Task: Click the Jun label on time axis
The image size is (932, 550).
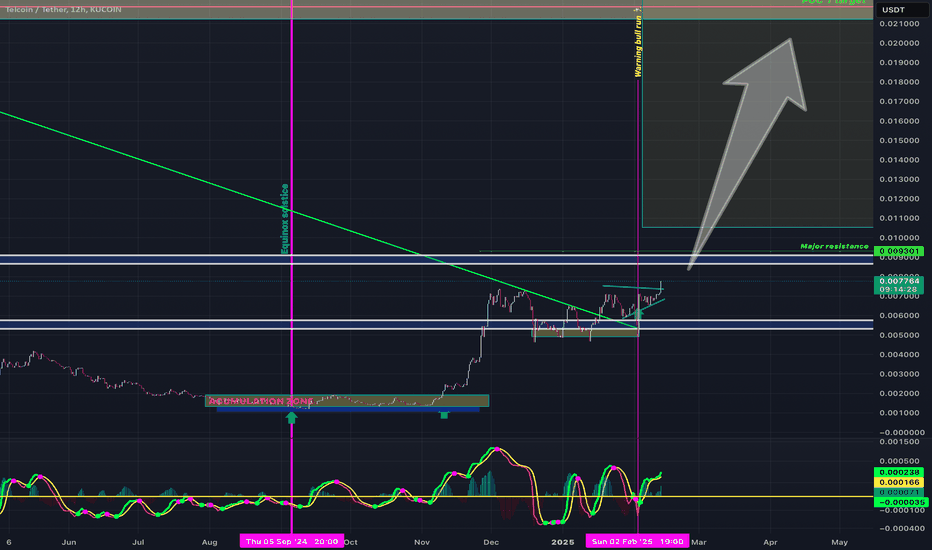Action: (69, 542)
